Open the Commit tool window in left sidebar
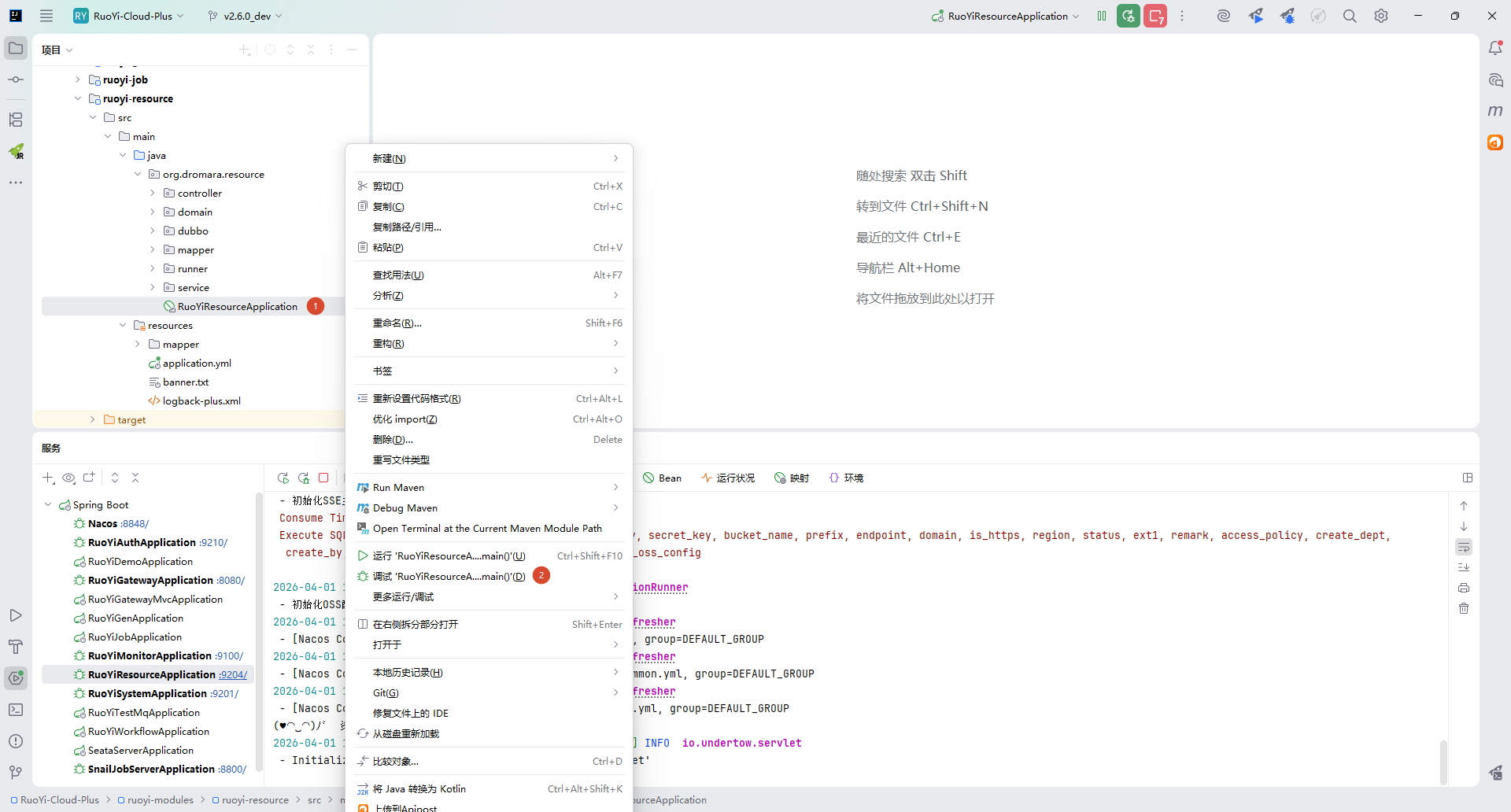 pos(16,79)
